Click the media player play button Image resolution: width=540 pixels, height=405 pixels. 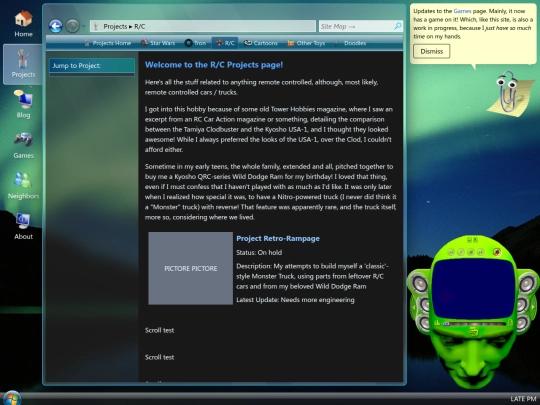(x=461, y=252)
